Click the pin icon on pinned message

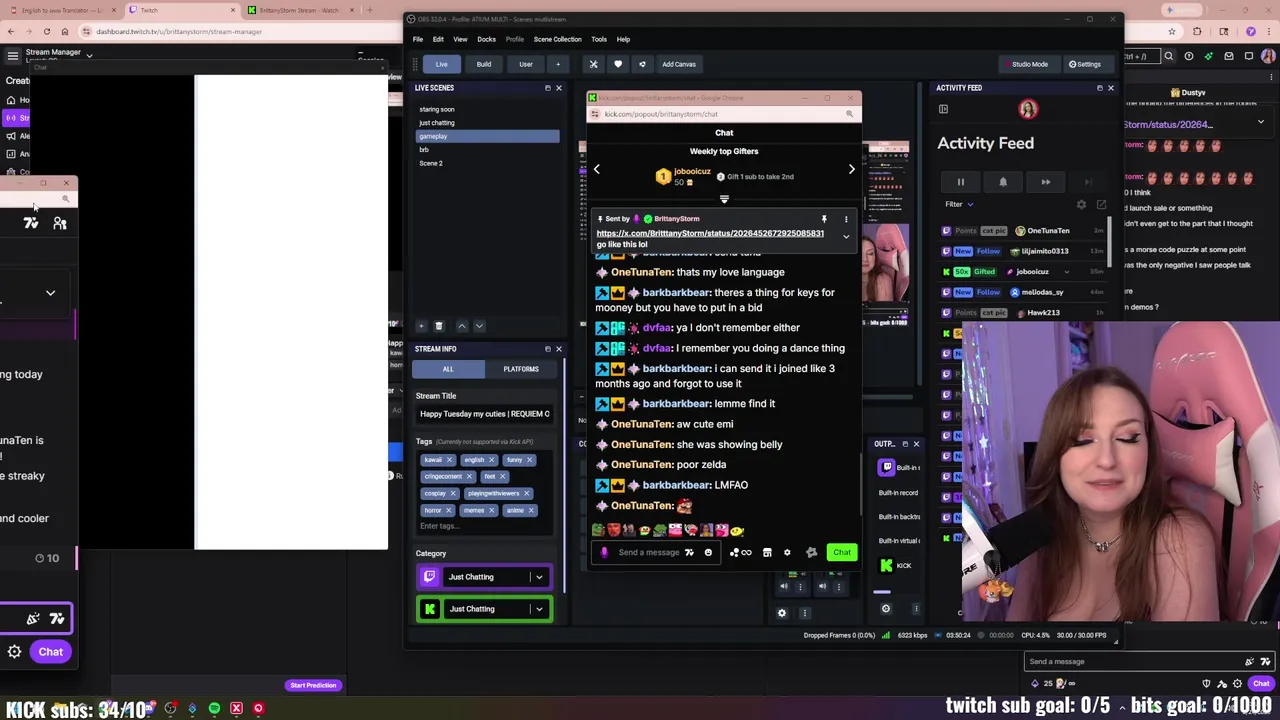pyautogui.click(x=824, y=218)
